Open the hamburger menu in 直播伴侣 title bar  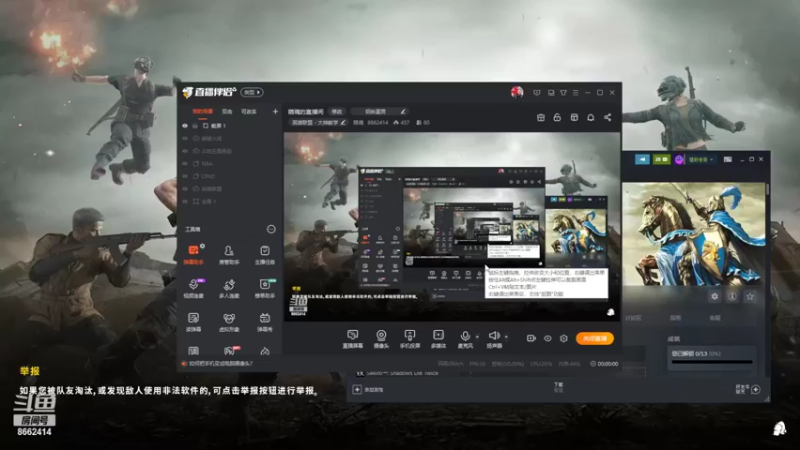pos(576,93)
